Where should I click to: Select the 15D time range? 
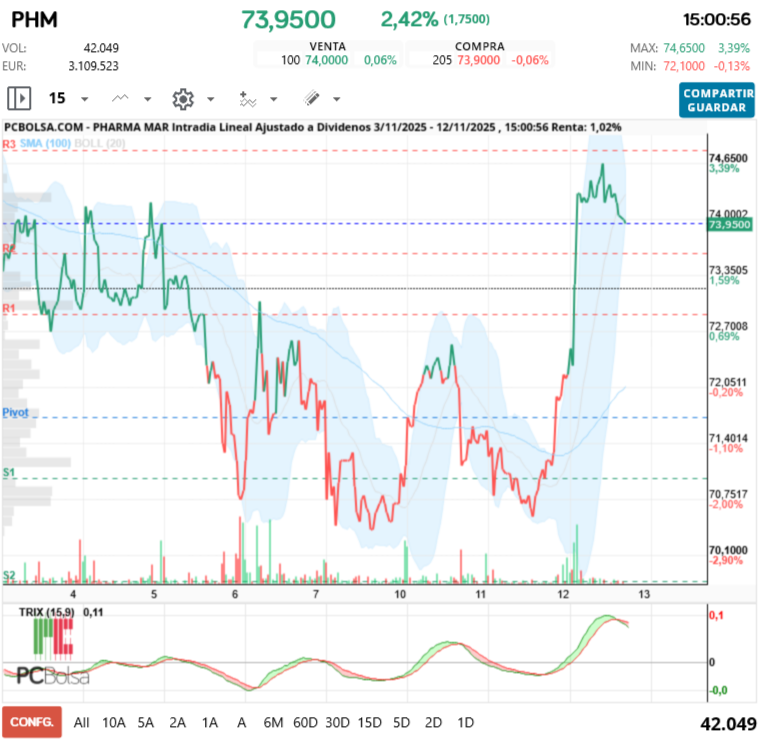click(369, 723)
